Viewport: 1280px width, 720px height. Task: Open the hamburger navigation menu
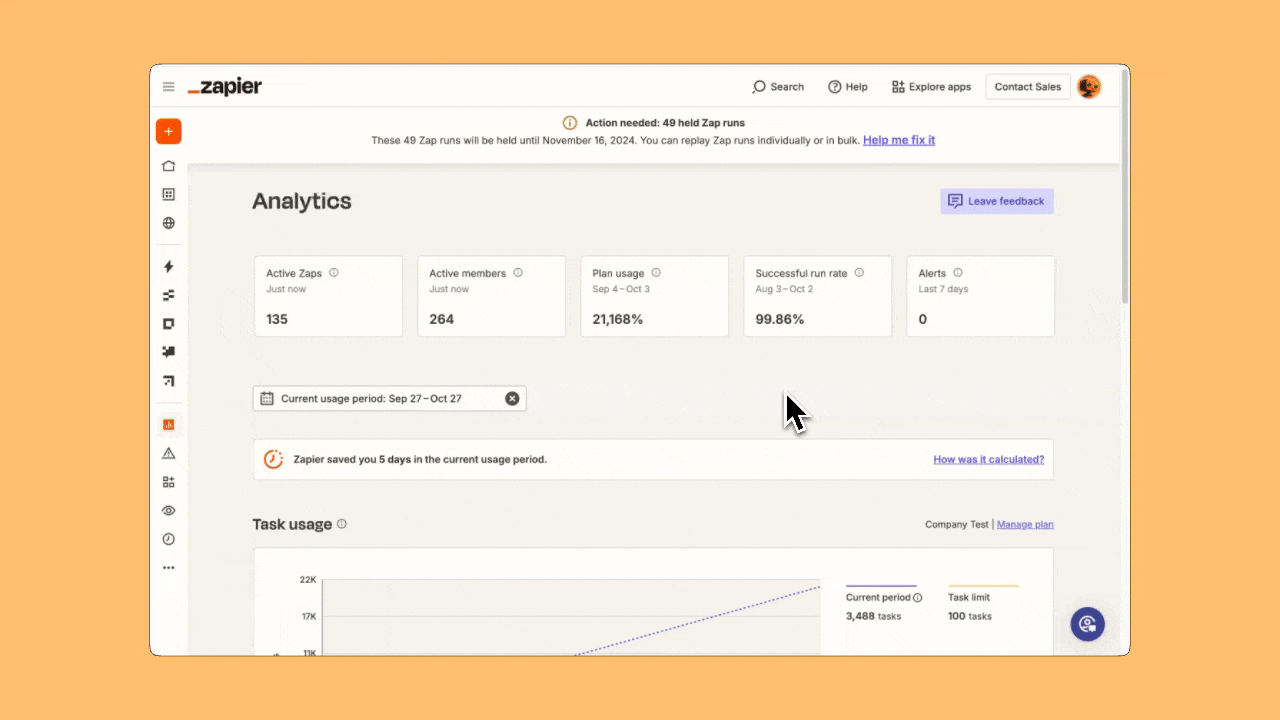coord(169,87)
